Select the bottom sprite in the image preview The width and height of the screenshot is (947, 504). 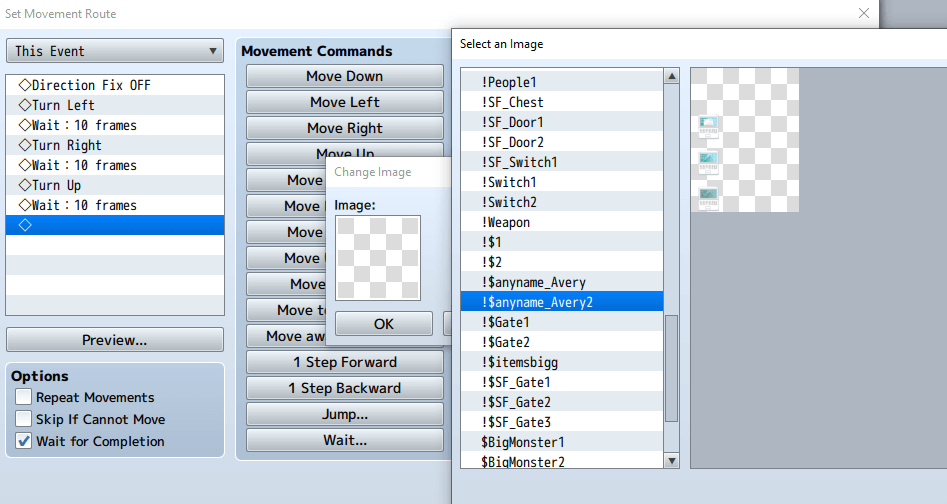pyautogui.click(x=709, y=197)
